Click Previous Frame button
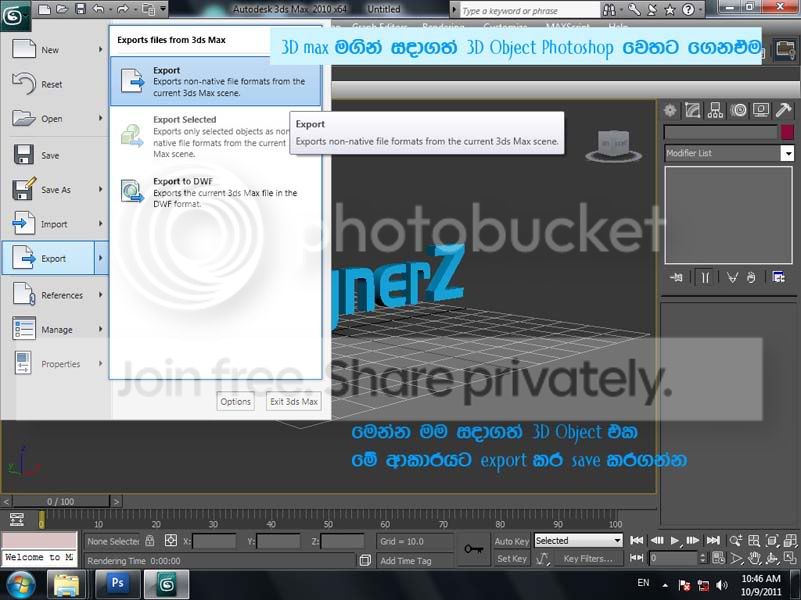 [657, 540]
